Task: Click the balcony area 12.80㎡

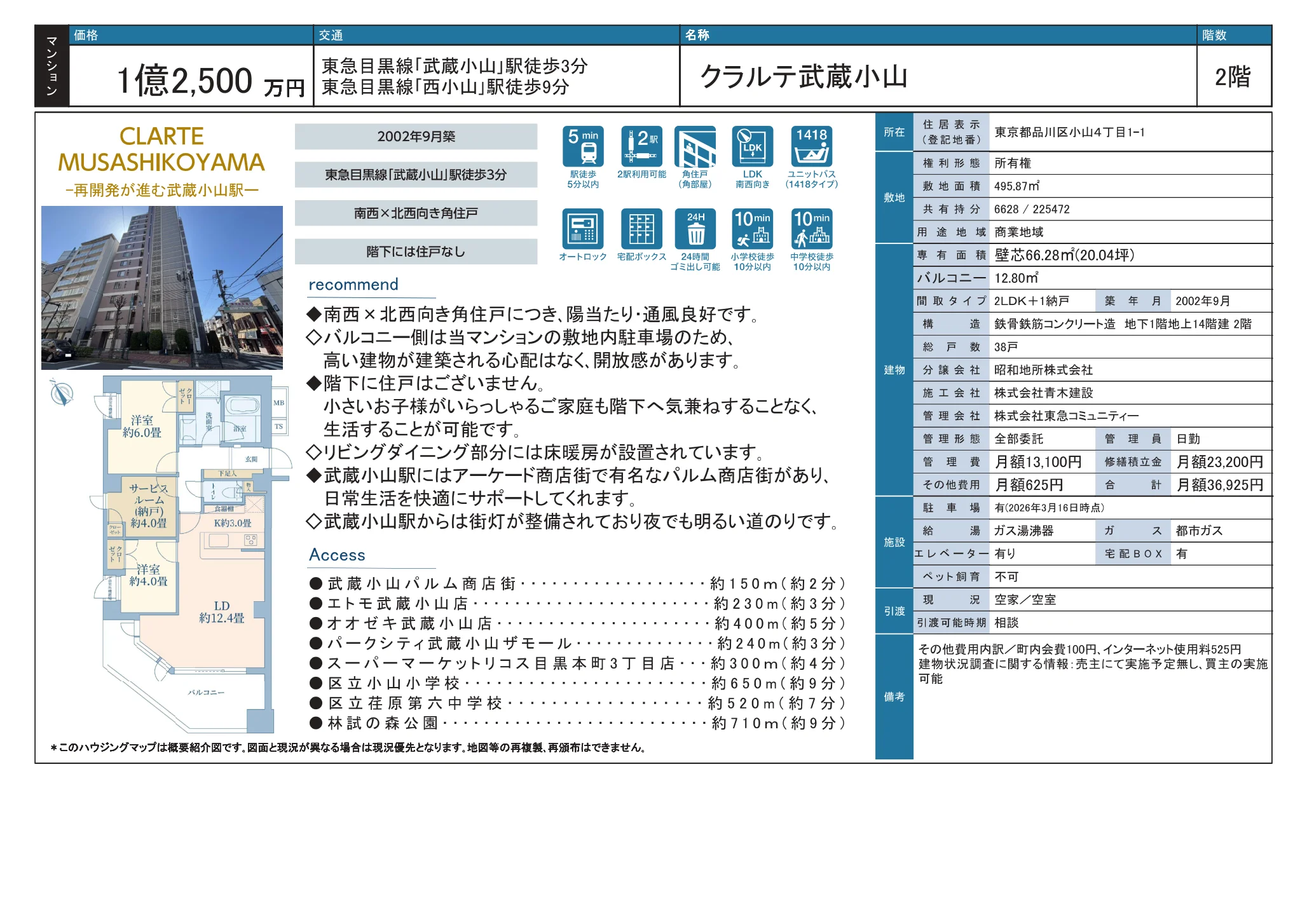Action: [1016, 278]
